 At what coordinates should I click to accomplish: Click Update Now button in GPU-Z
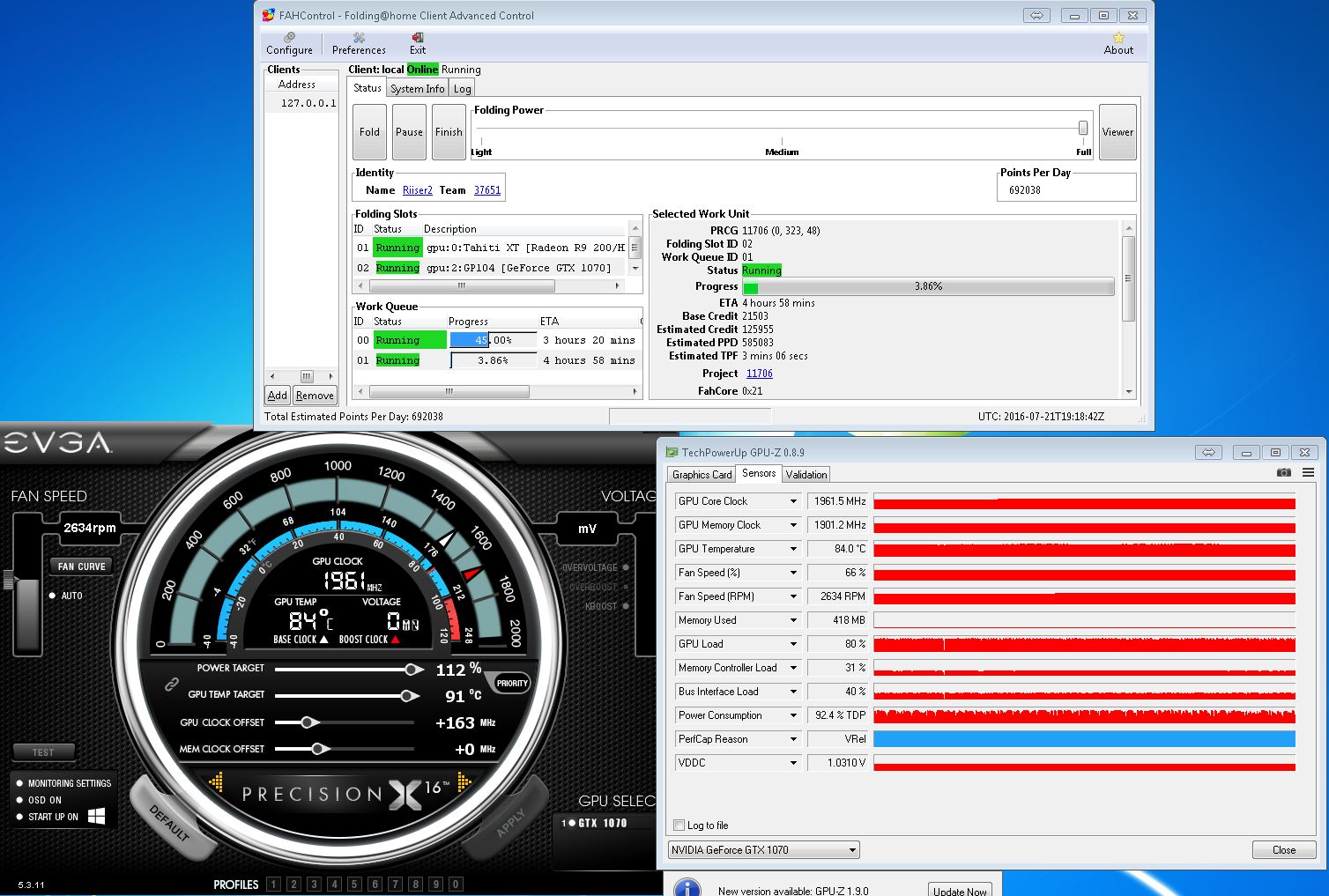pos(960,891)
